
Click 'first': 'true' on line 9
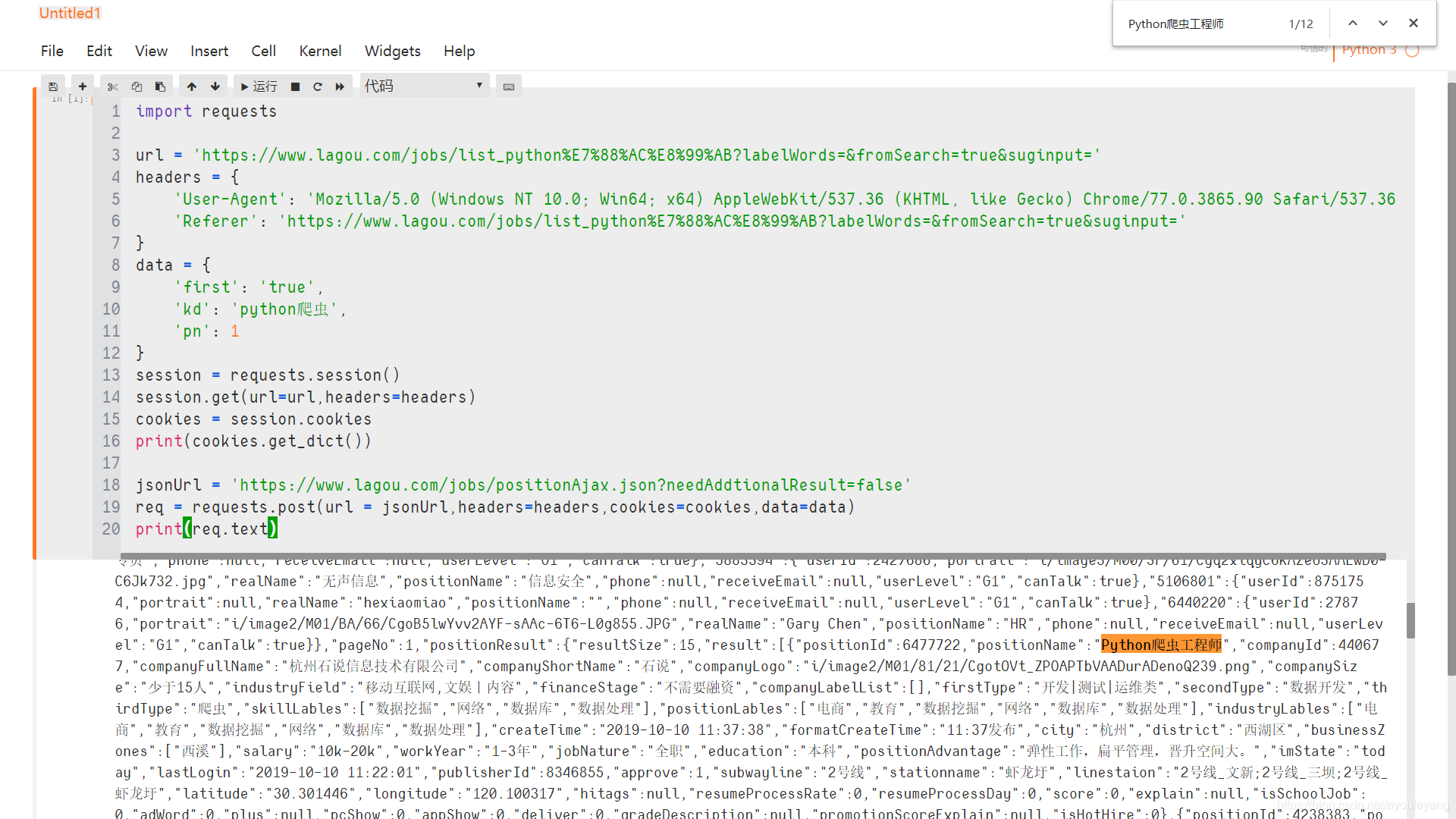coord(249,287)
